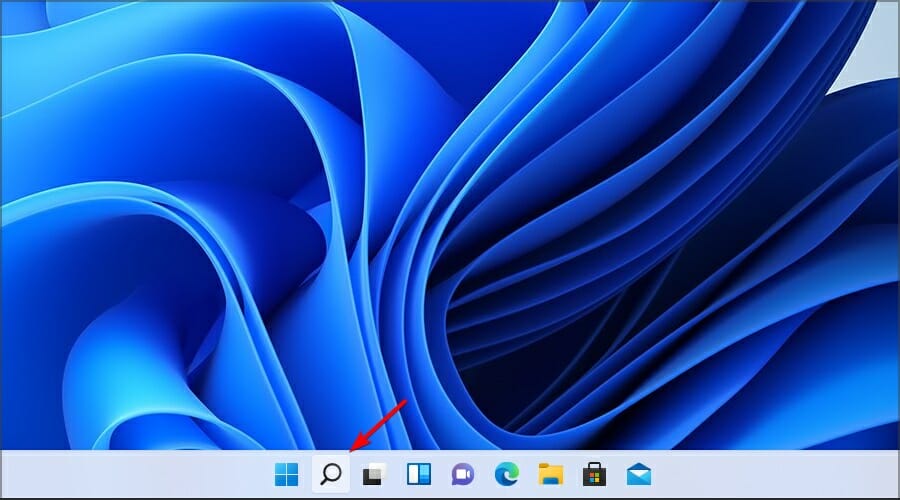Launch the Microsoft Store app
The width and height of the screenshot is (900, 500).
tap(594, 474)
